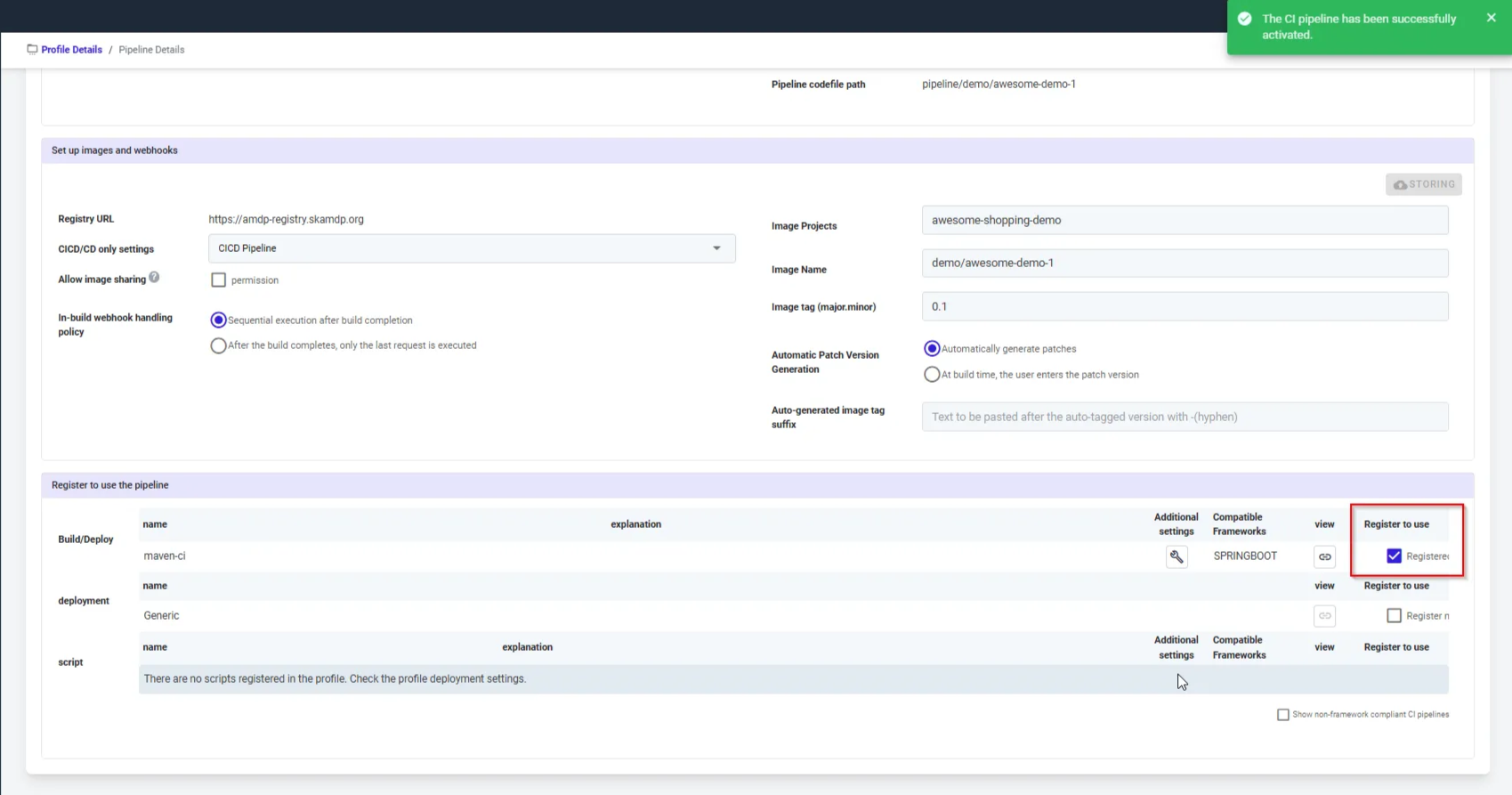Go back to Profile Details breadcrumb

pos(71,50)
